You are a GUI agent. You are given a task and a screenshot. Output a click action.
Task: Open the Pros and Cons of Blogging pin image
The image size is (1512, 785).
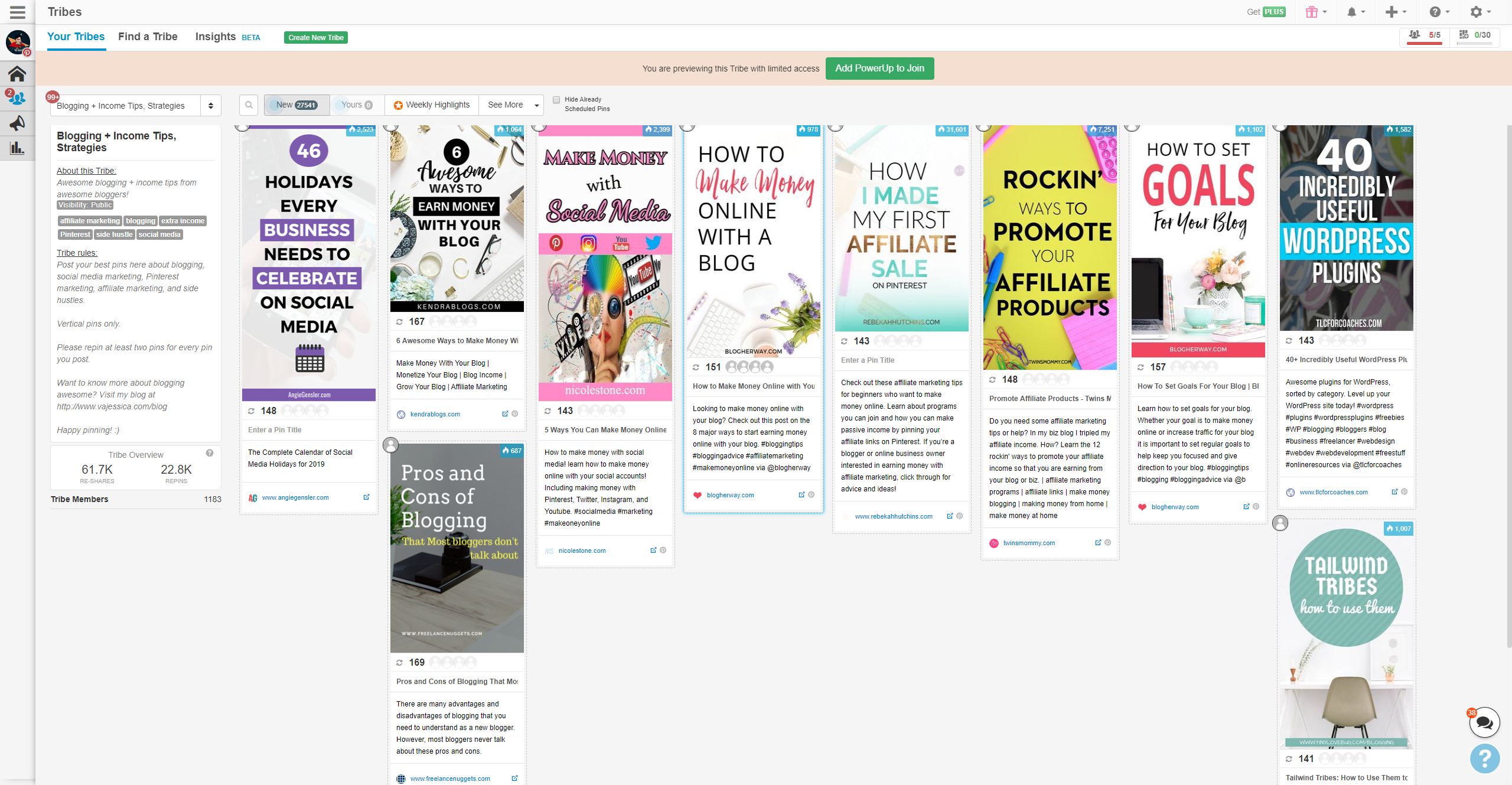[457, 549]
